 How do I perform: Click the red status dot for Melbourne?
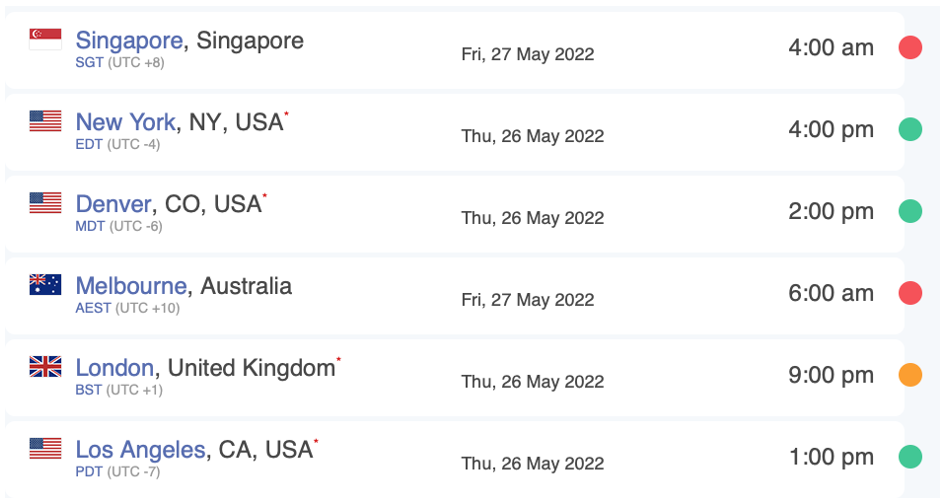click(x=910, y=293)
